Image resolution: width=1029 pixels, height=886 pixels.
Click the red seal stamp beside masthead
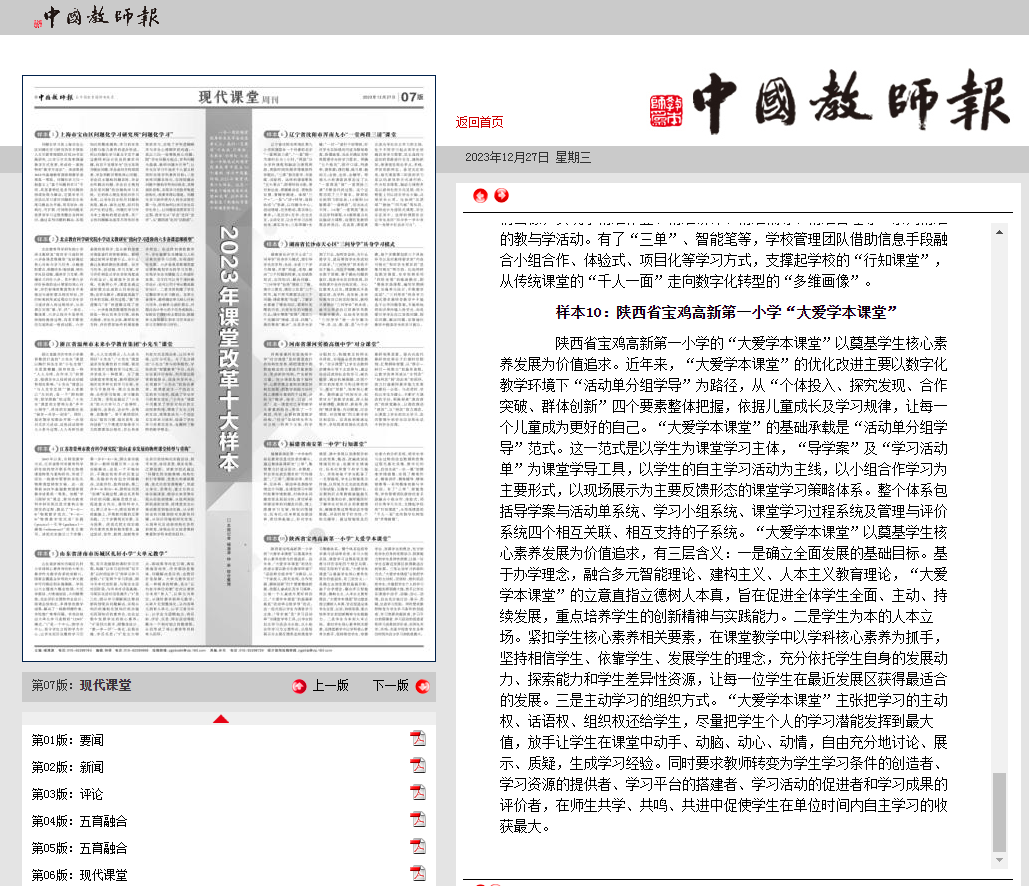point(666,110)
